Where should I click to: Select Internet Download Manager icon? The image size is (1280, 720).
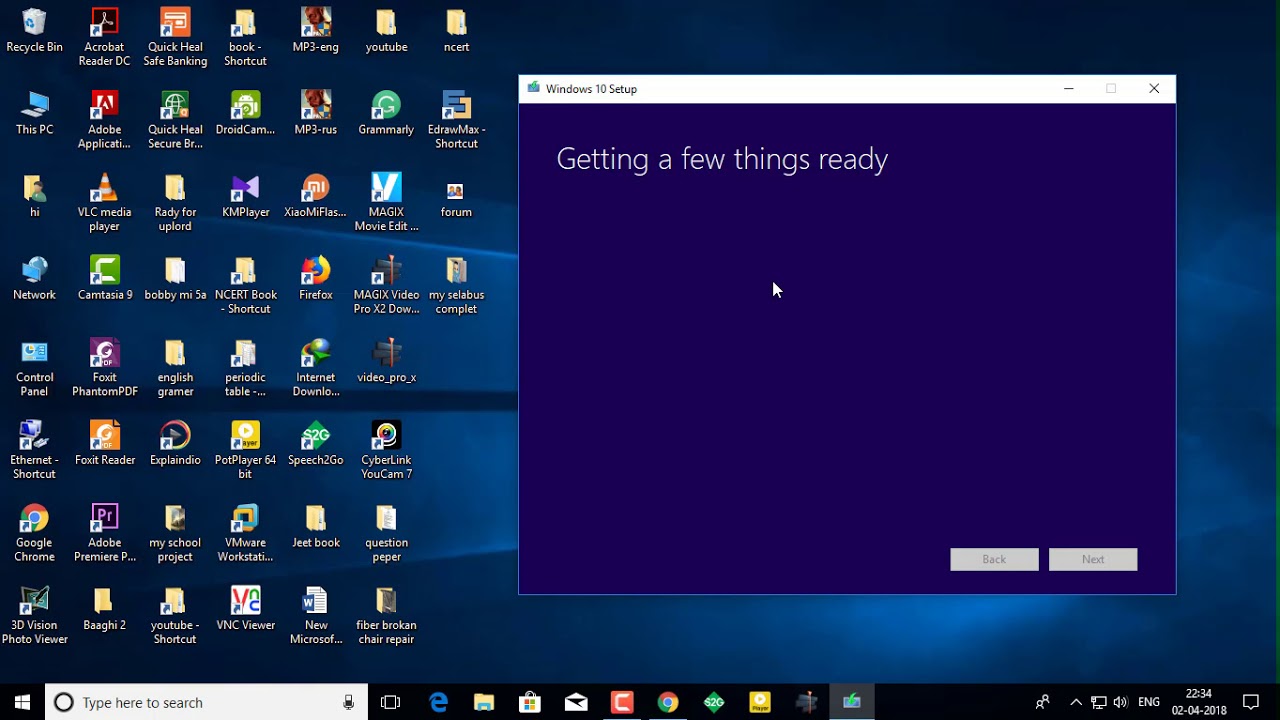(315, 368)
